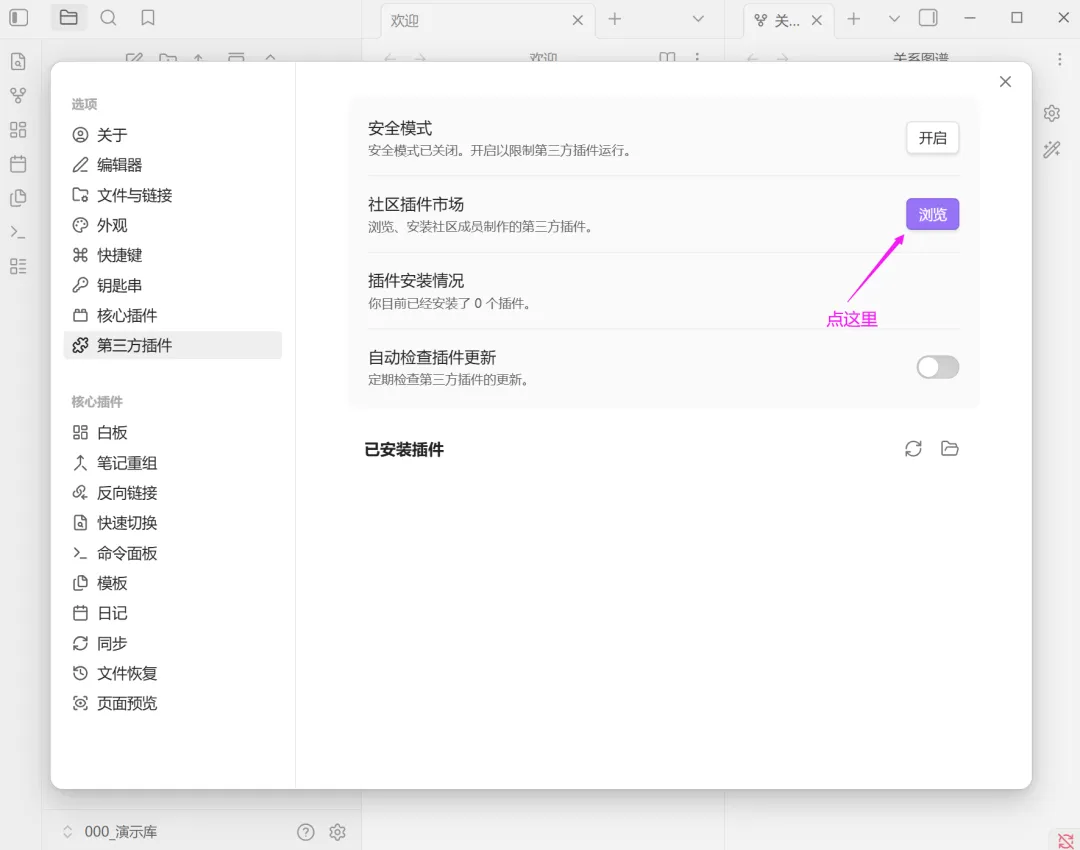Screen dimensions: 1080x850
Task: Click sync status icon bottom right
Action: click(x=1066, y=840)
